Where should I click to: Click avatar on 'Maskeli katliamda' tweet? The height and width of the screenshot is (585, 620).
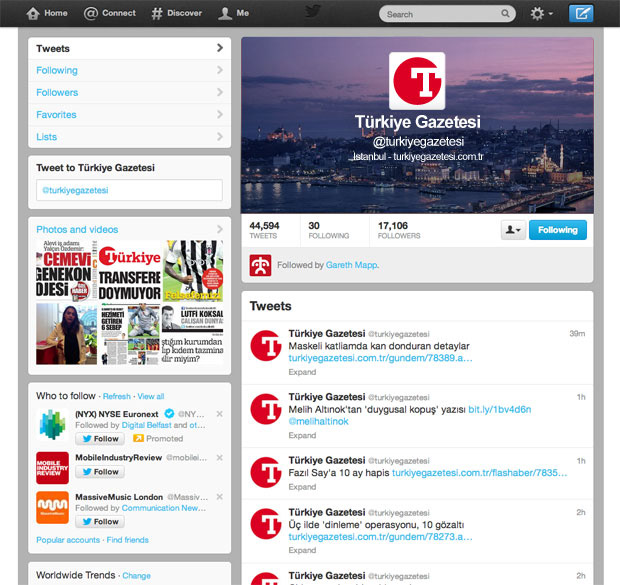click(266, 346)
